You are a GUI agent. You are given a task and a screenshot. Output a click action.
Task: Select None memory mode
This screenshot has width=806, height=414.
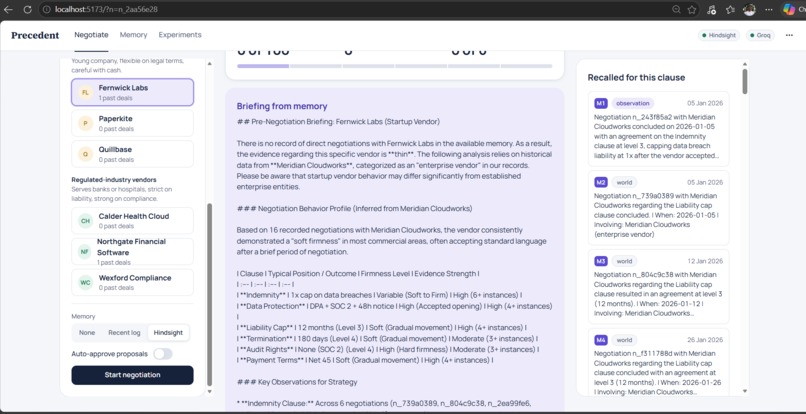click(87, 333)
